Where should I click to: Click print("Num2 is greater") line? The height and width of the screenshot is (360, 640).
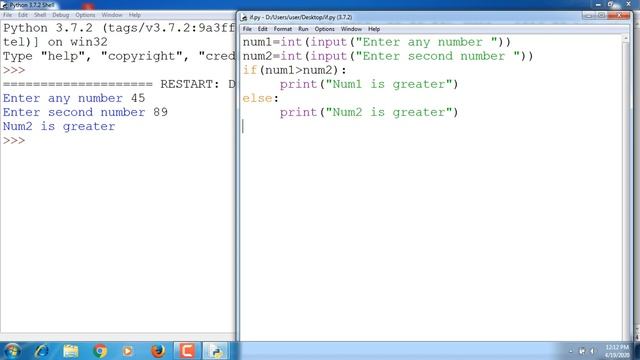[x=369, y=112]
